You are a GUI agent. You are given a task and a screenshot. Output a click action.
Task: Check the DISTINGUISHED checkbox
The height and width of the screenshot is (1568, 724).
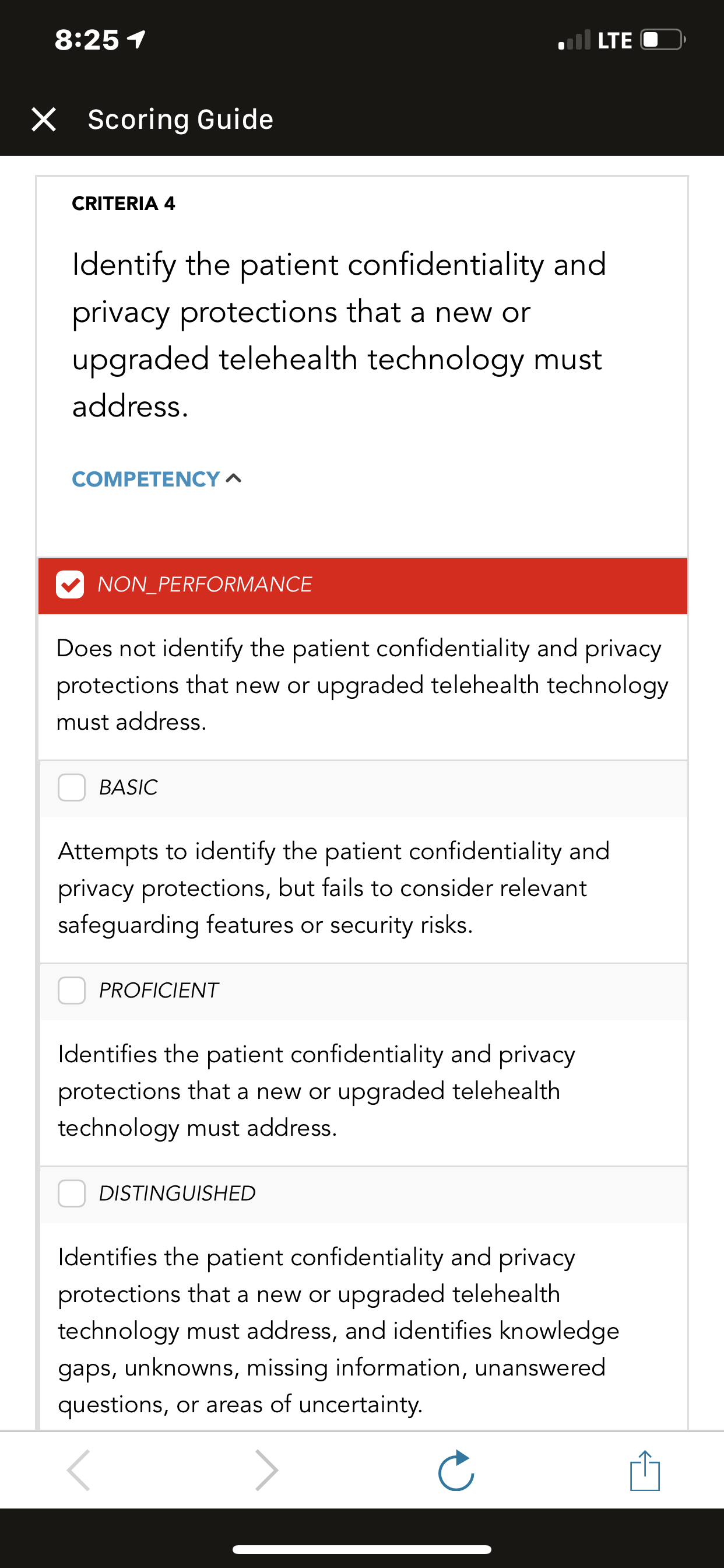(71, 1193)
